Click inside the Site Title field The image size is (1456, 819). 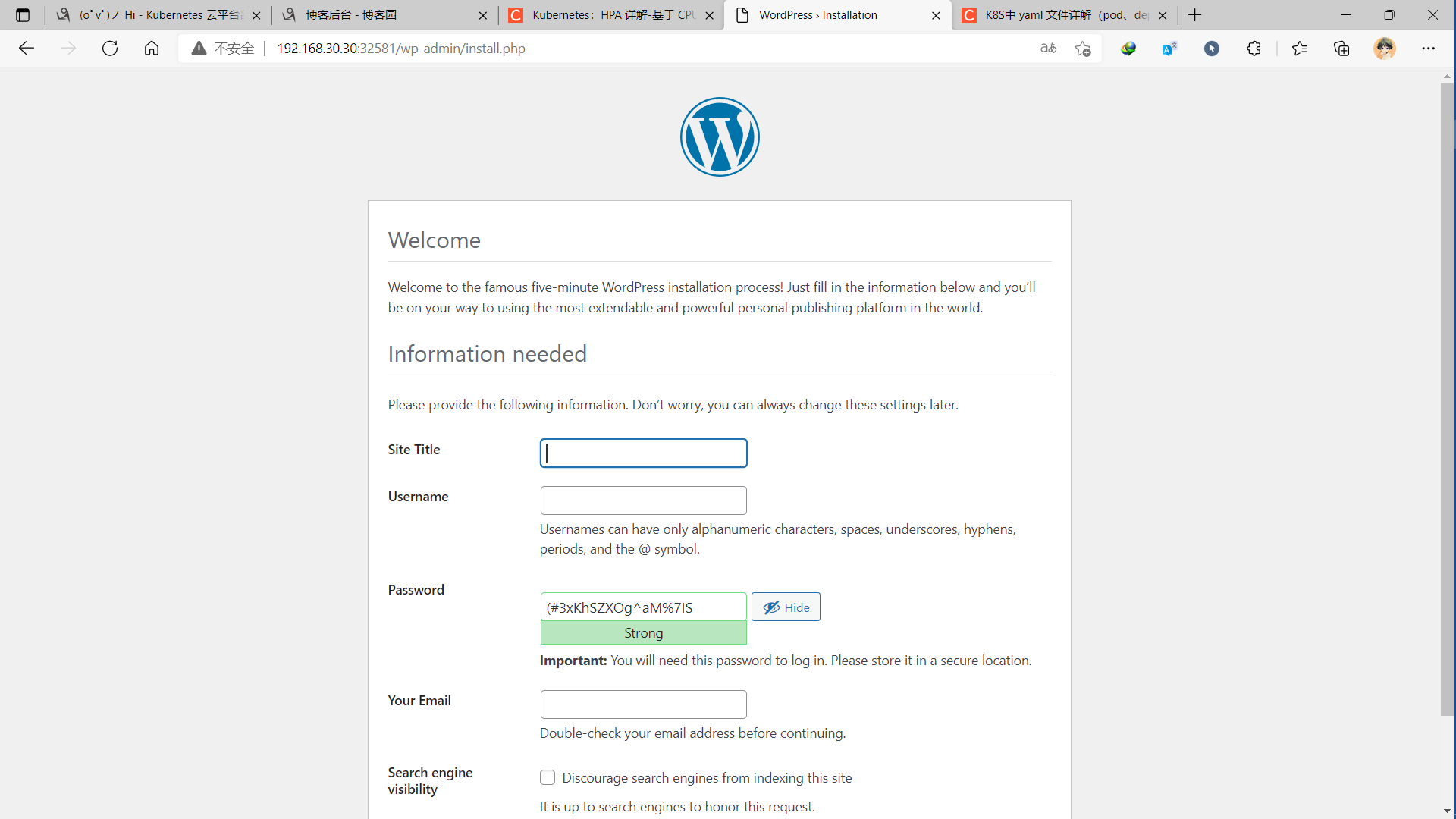coord(642,453)
